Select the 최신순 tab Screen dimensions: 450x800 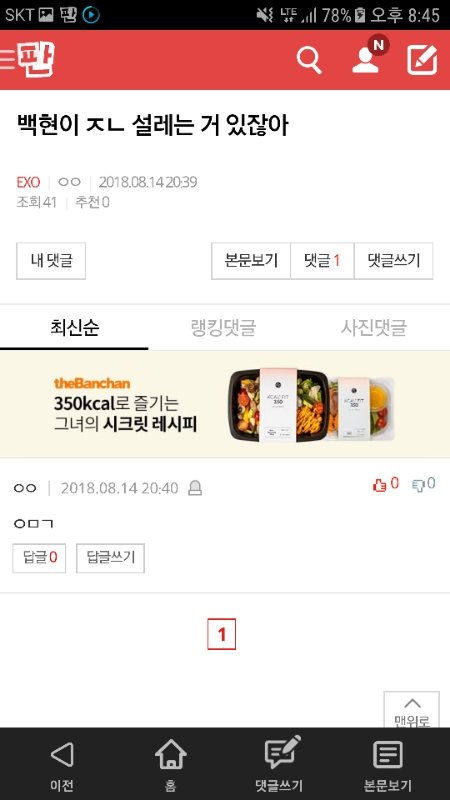[74, 328]
